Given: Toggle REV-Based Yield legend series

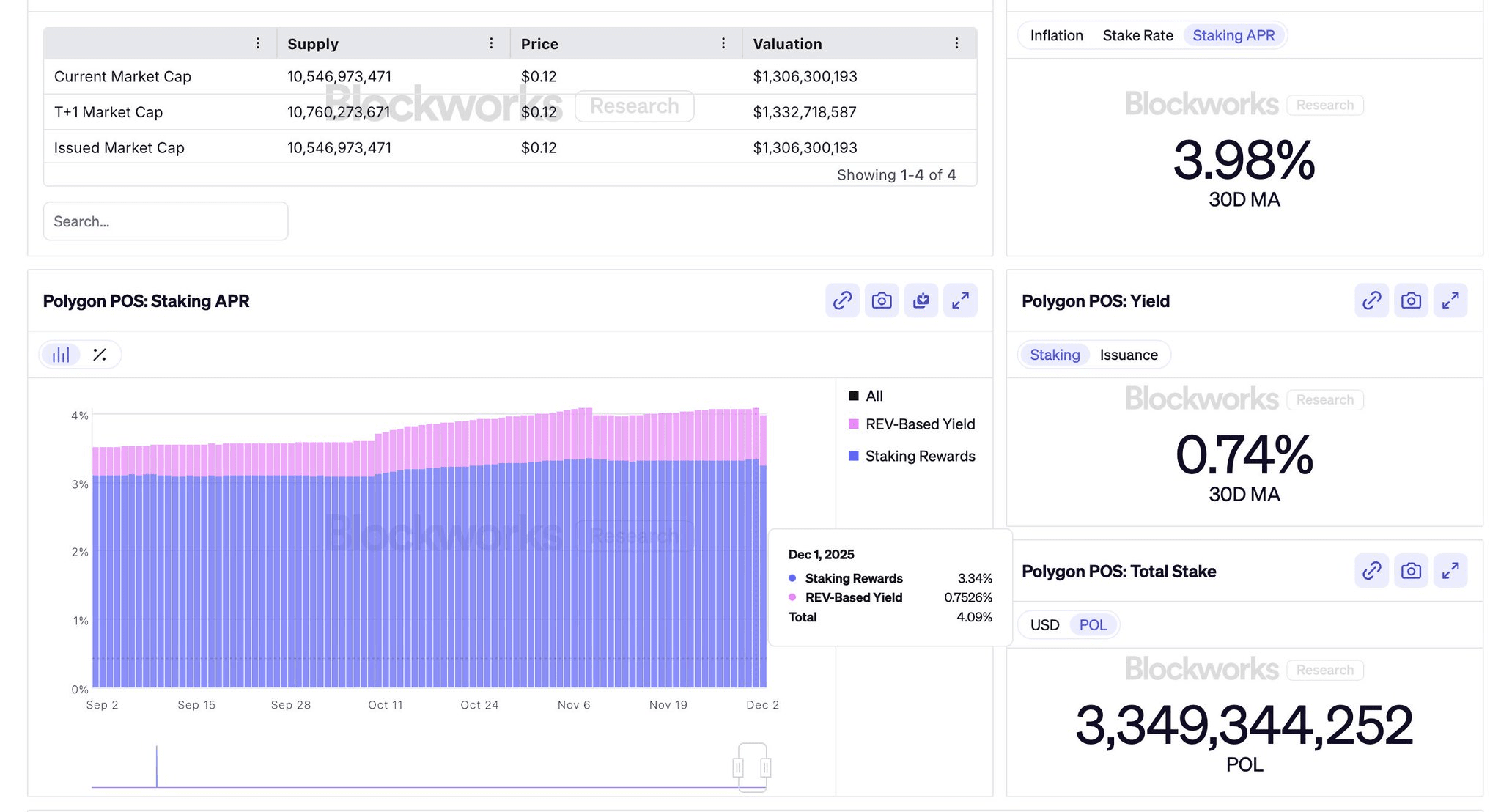Looking at the screenshot, I should (x=919, y=424).
